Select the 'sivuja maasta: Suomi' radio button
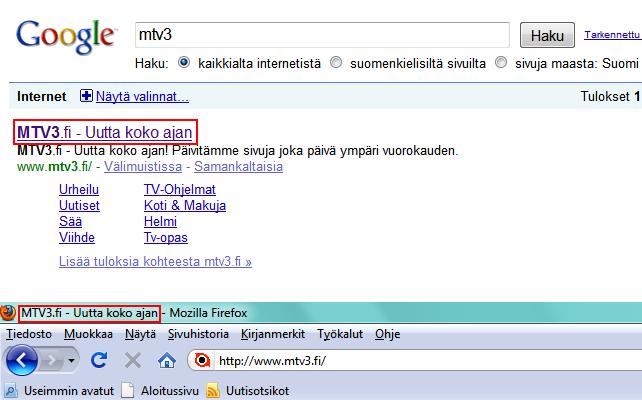Image resolution: width=642 pixels, height=400 pixels. pyautogui.click(x=501, y=63)
